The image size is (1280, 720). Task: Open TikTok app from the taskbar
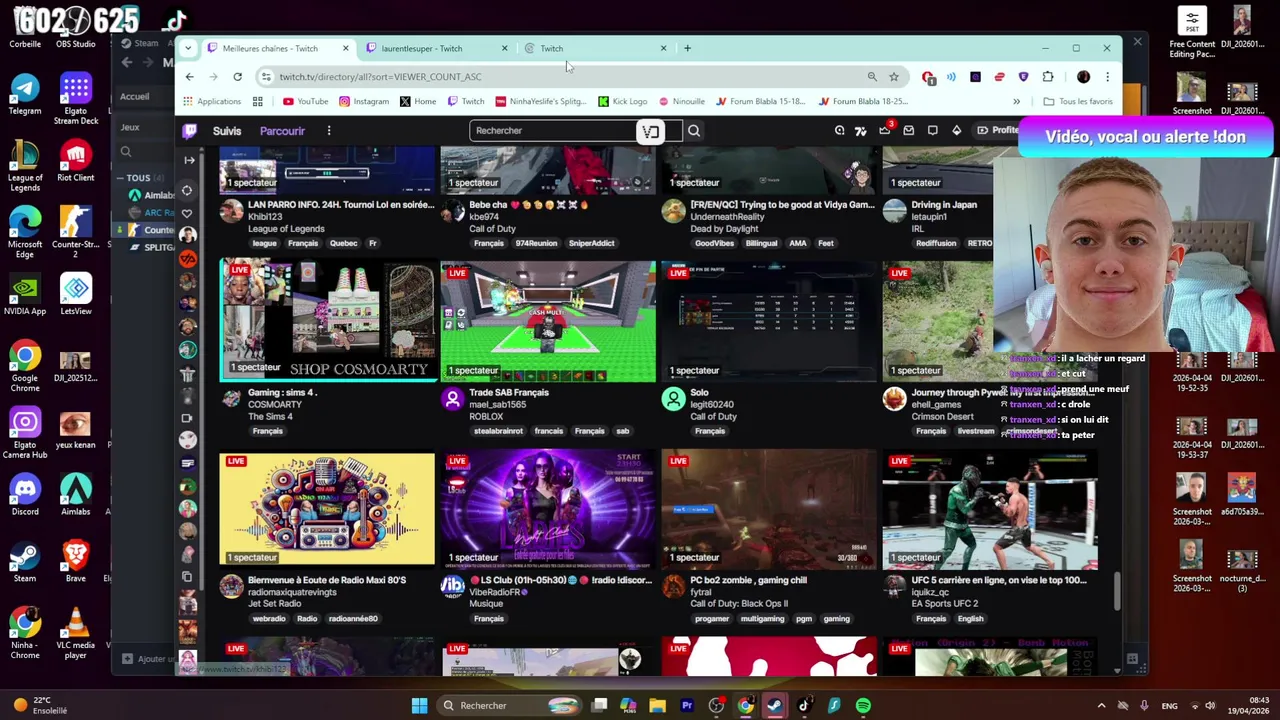point(804,706)
